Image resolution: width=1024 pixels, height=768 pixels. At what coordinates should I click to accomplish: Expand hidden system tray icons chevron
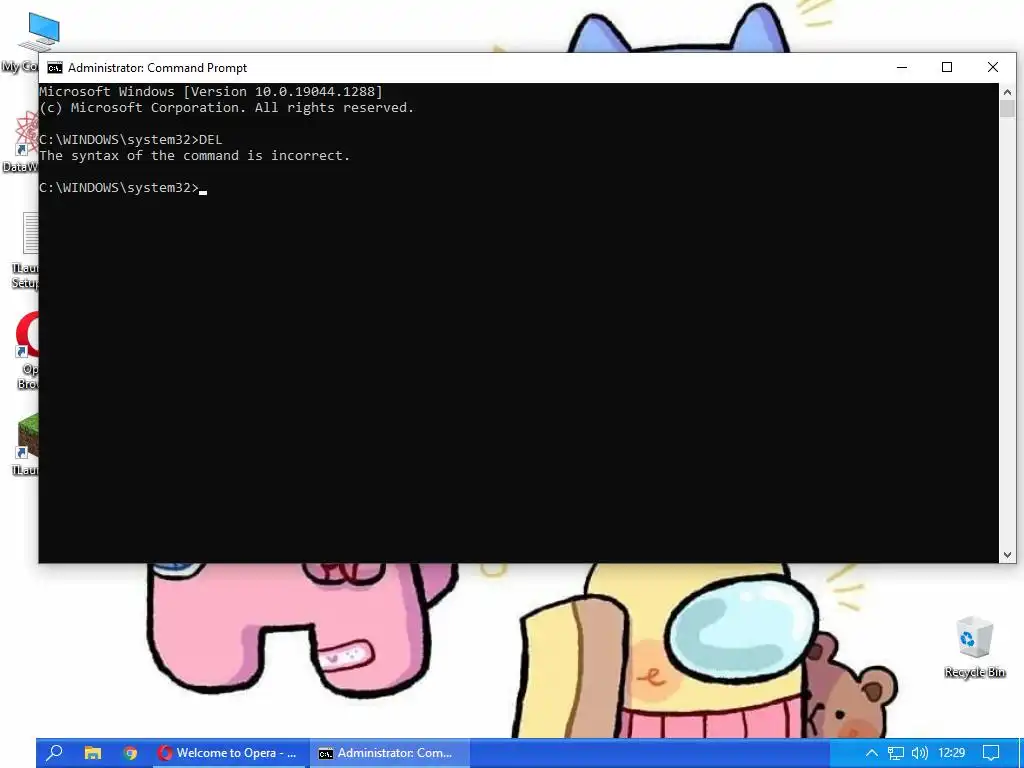pyautogui.click(x=871, y=753)
